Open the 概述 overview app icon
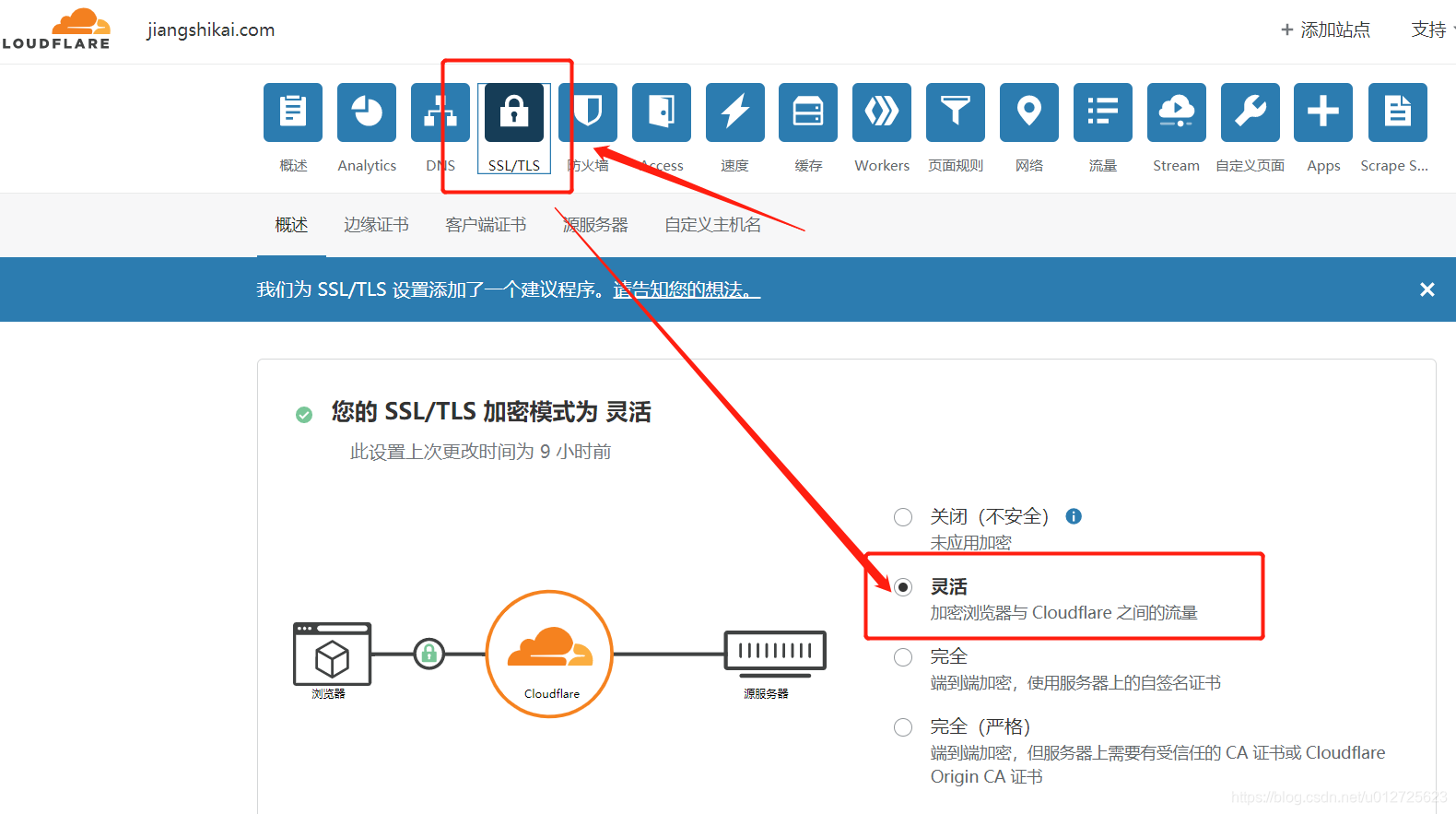Image resolution: width=1456 pixels, height=814 pixels. coord(293,112)
